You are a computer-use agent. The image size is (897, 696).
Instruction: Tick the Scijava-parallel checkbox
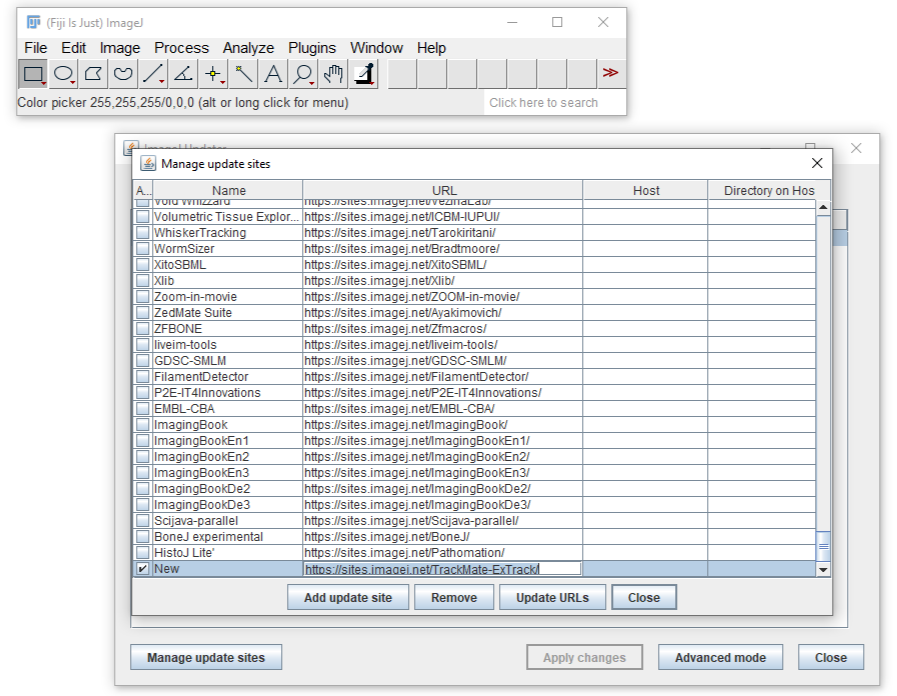142,521
